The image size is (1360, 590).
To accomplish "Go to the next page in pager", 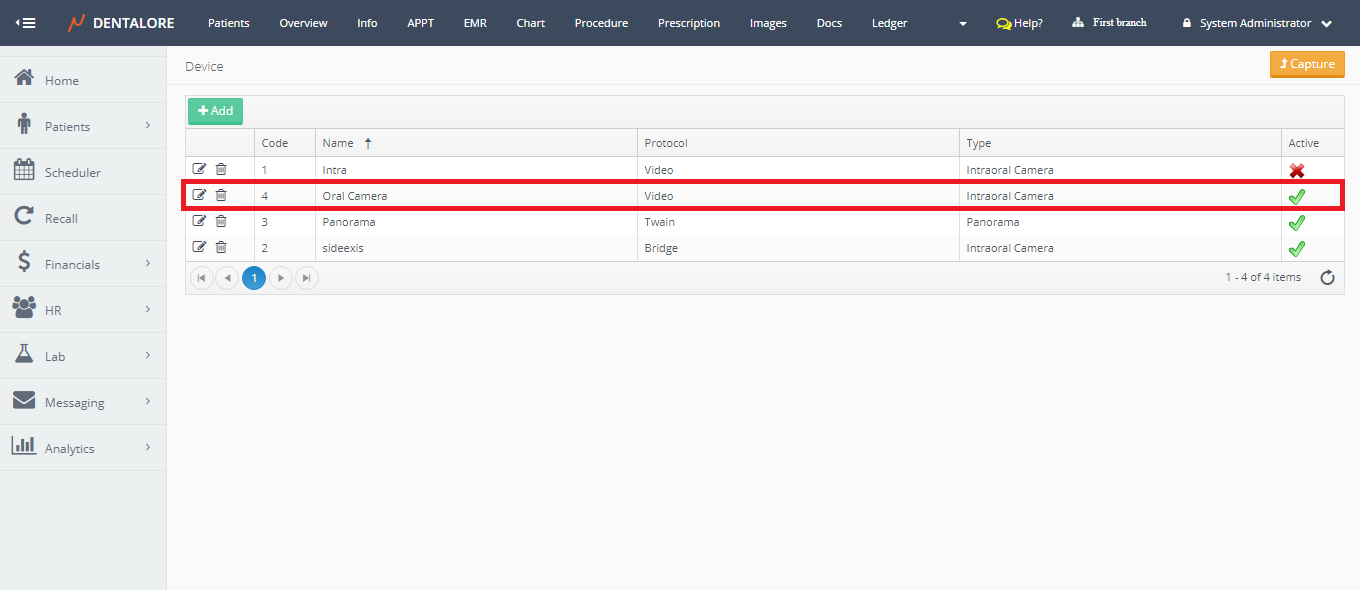I will coord(281,278).
